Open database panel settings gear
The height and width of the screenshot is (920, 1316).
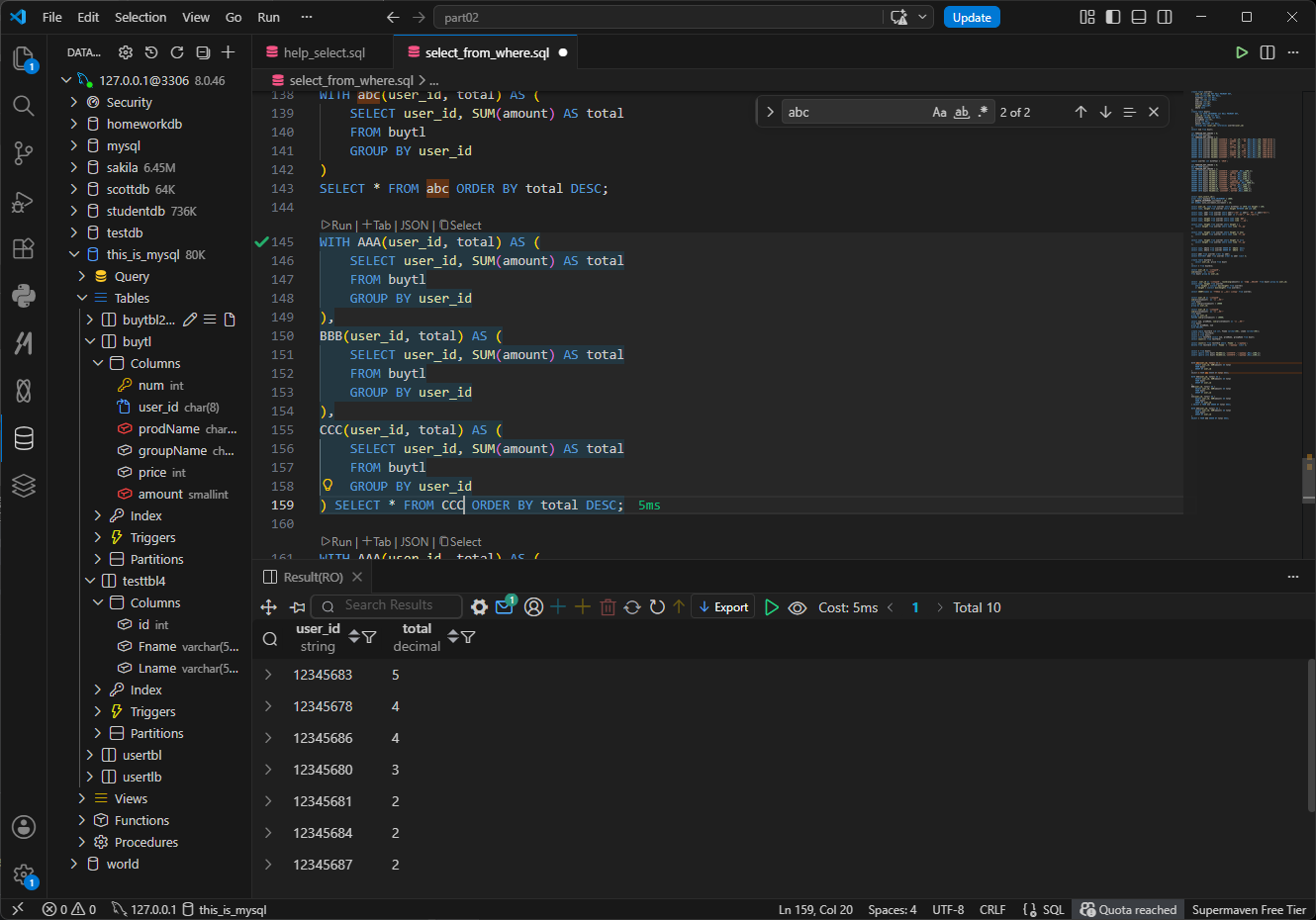(126, 52)
